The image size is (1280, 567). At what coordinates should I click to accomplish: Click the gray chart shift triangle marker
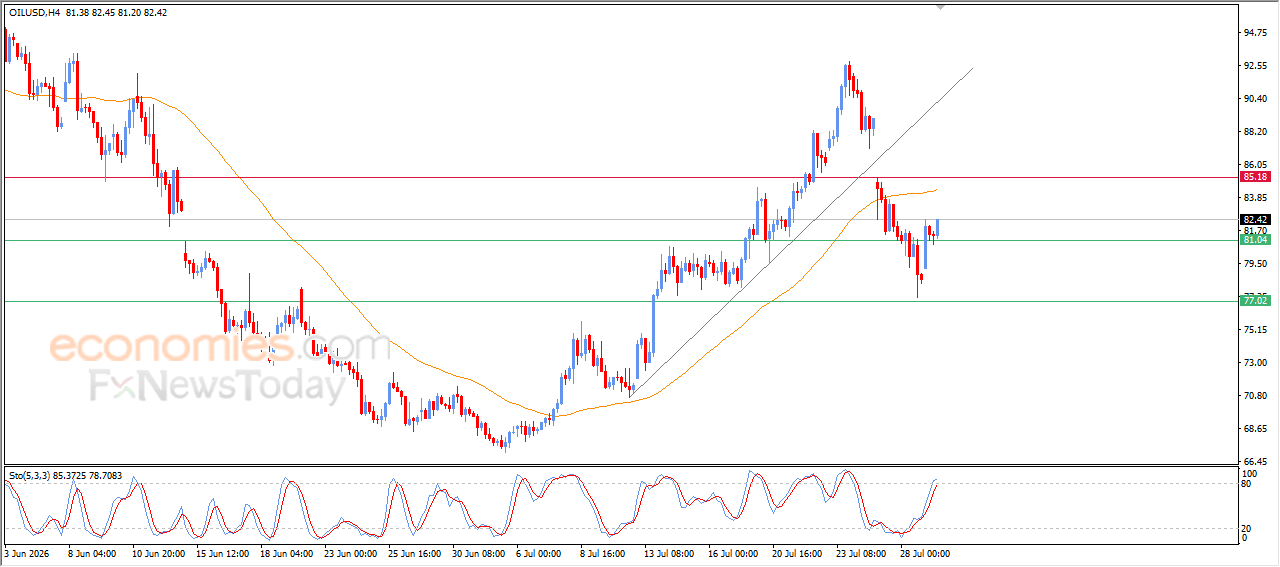(940, 6)
